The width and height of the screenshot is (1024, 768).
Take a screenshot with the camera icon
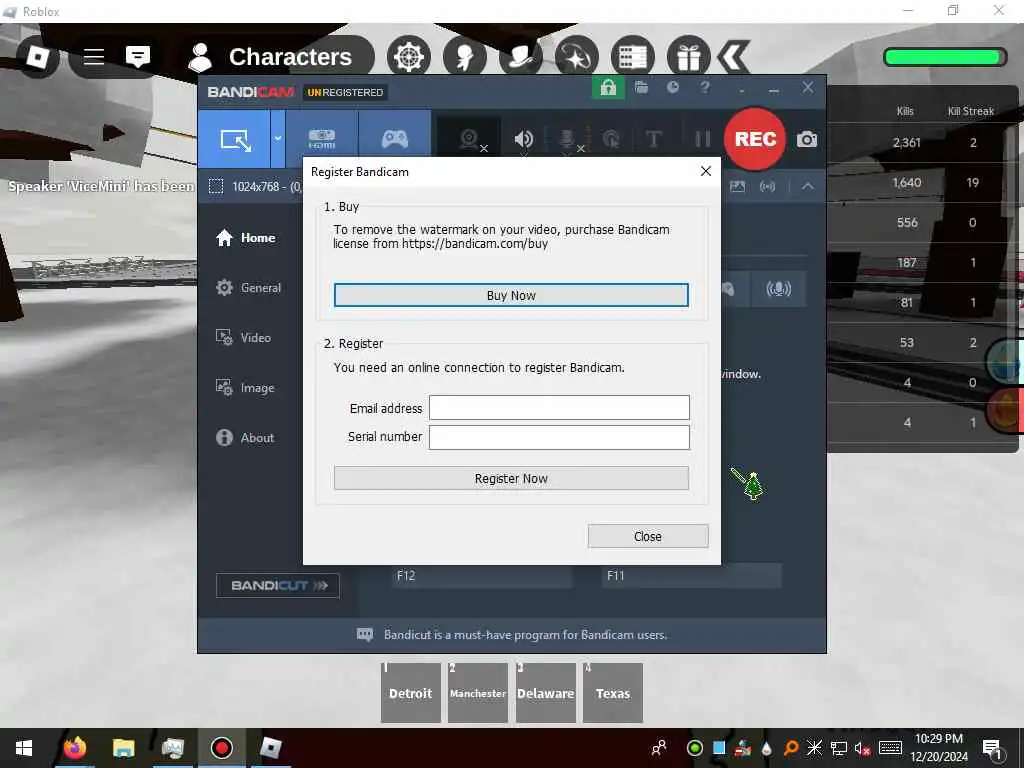807,139
